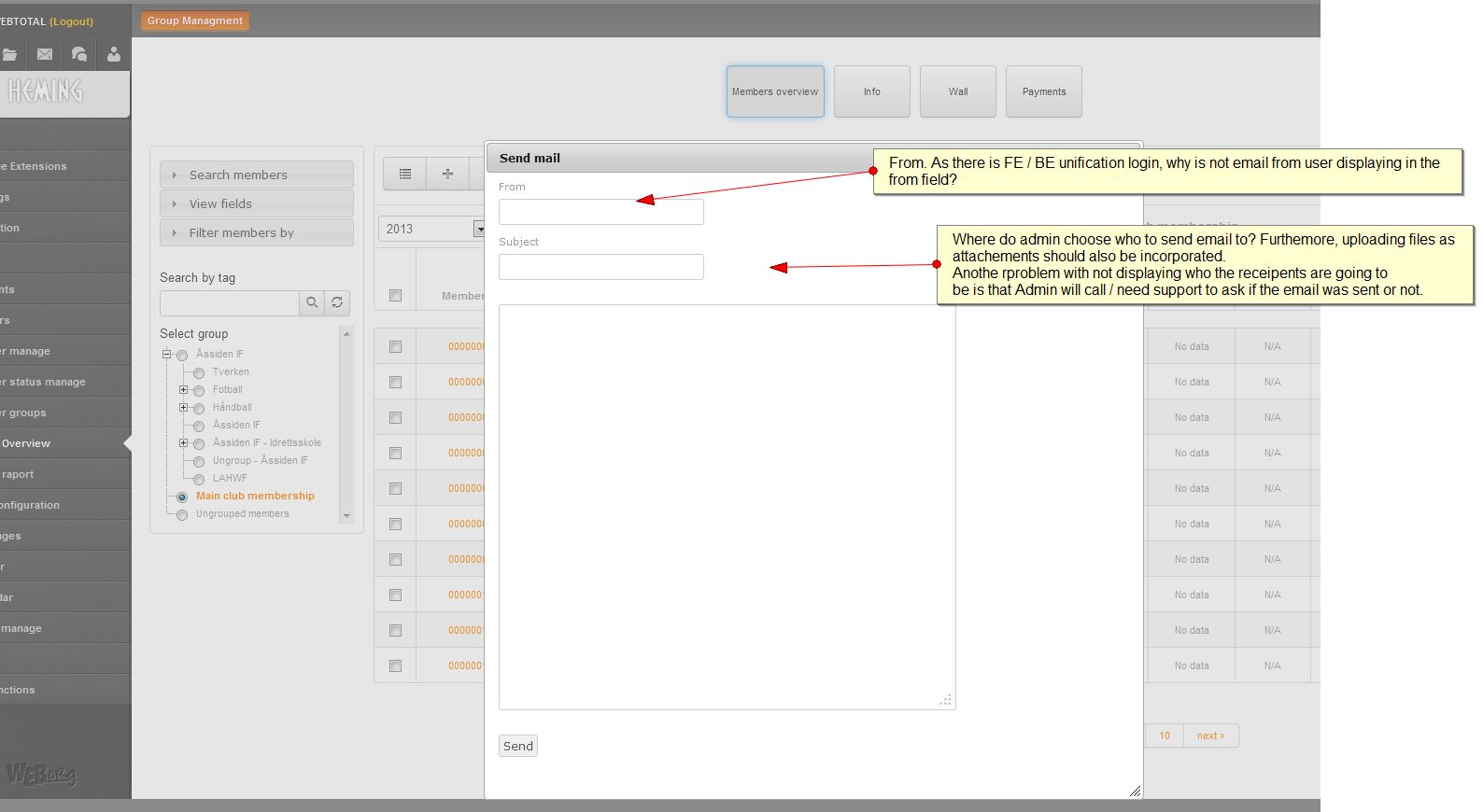Tick the select-all checkbox in table header
1483x812 pixels.
(396, 295)
